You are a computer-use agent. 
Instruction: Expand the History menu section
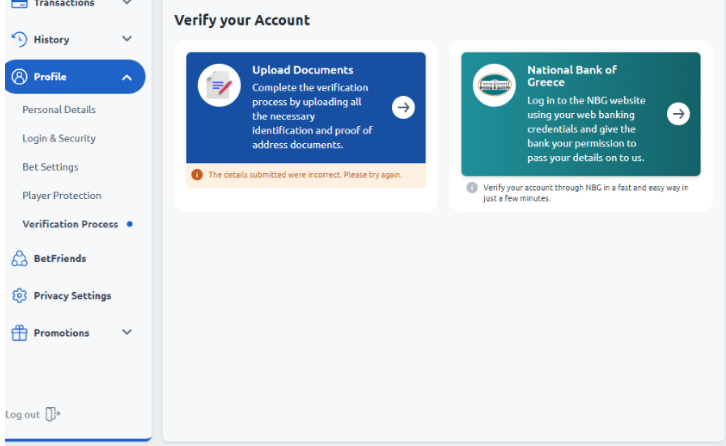pos(127,39)
